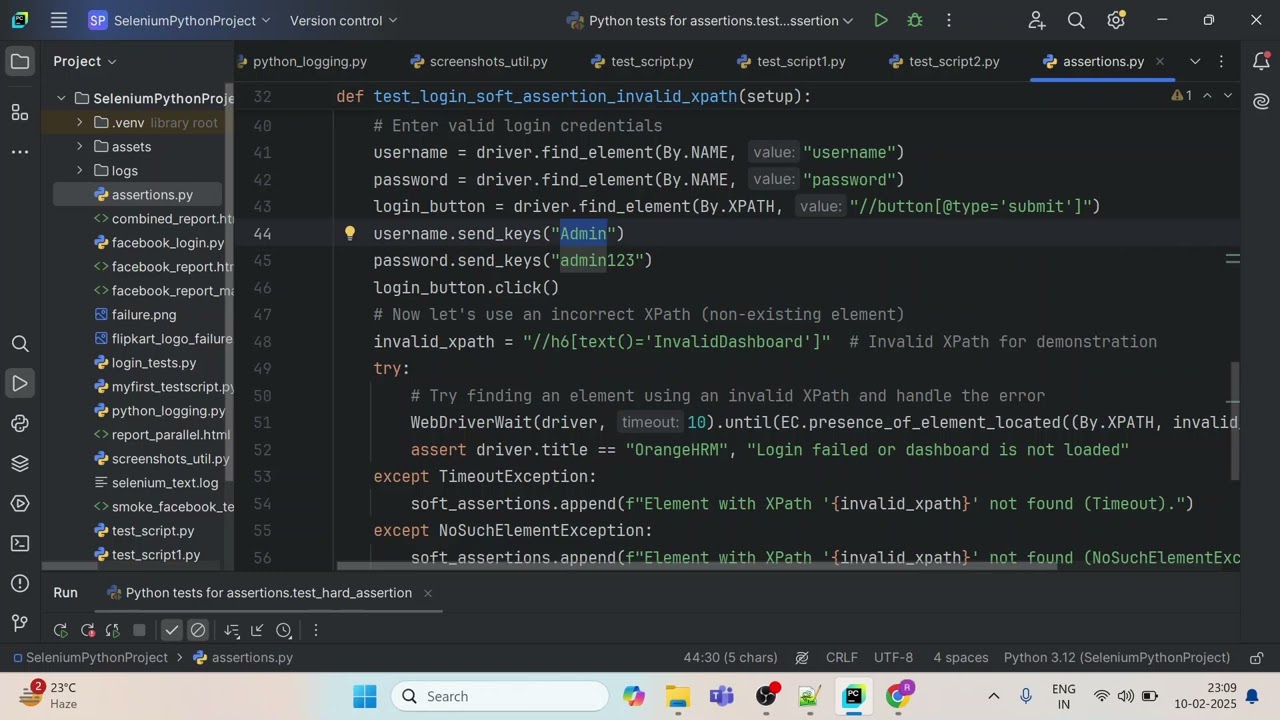Viewport: 1280px width, 720px height.
Task: Switch to screenshots_util.py tab
Action: pyautogui.click(x=477, y=61)
